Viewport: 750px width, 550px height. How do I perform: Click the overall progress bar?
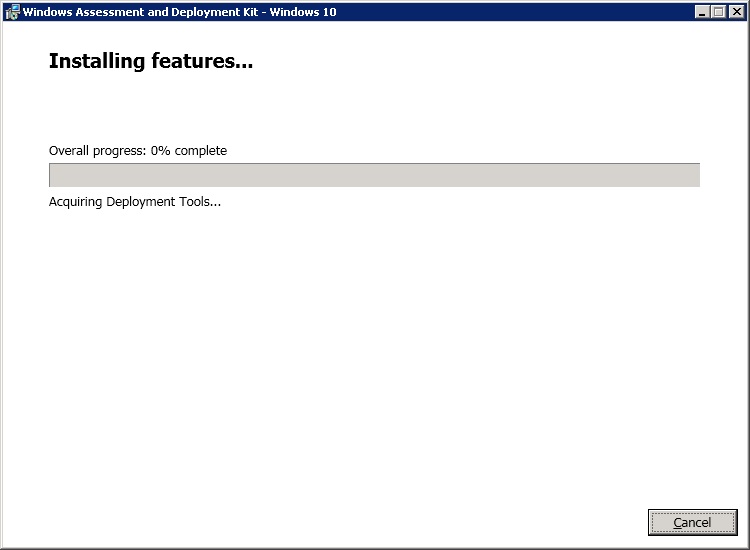tap(374, 175)
